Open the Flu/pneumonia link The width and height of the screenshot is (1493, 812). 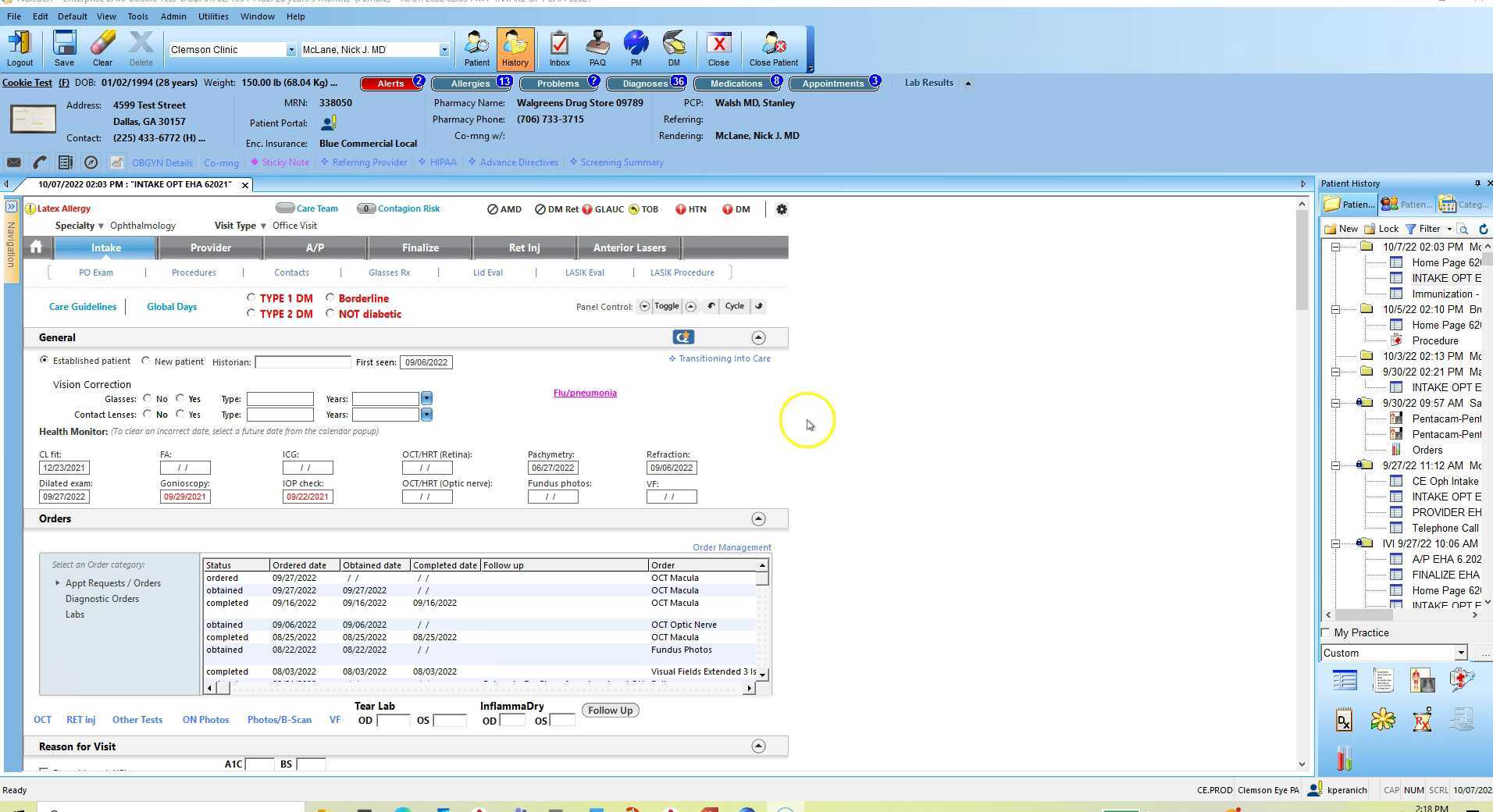coord(585,394)
